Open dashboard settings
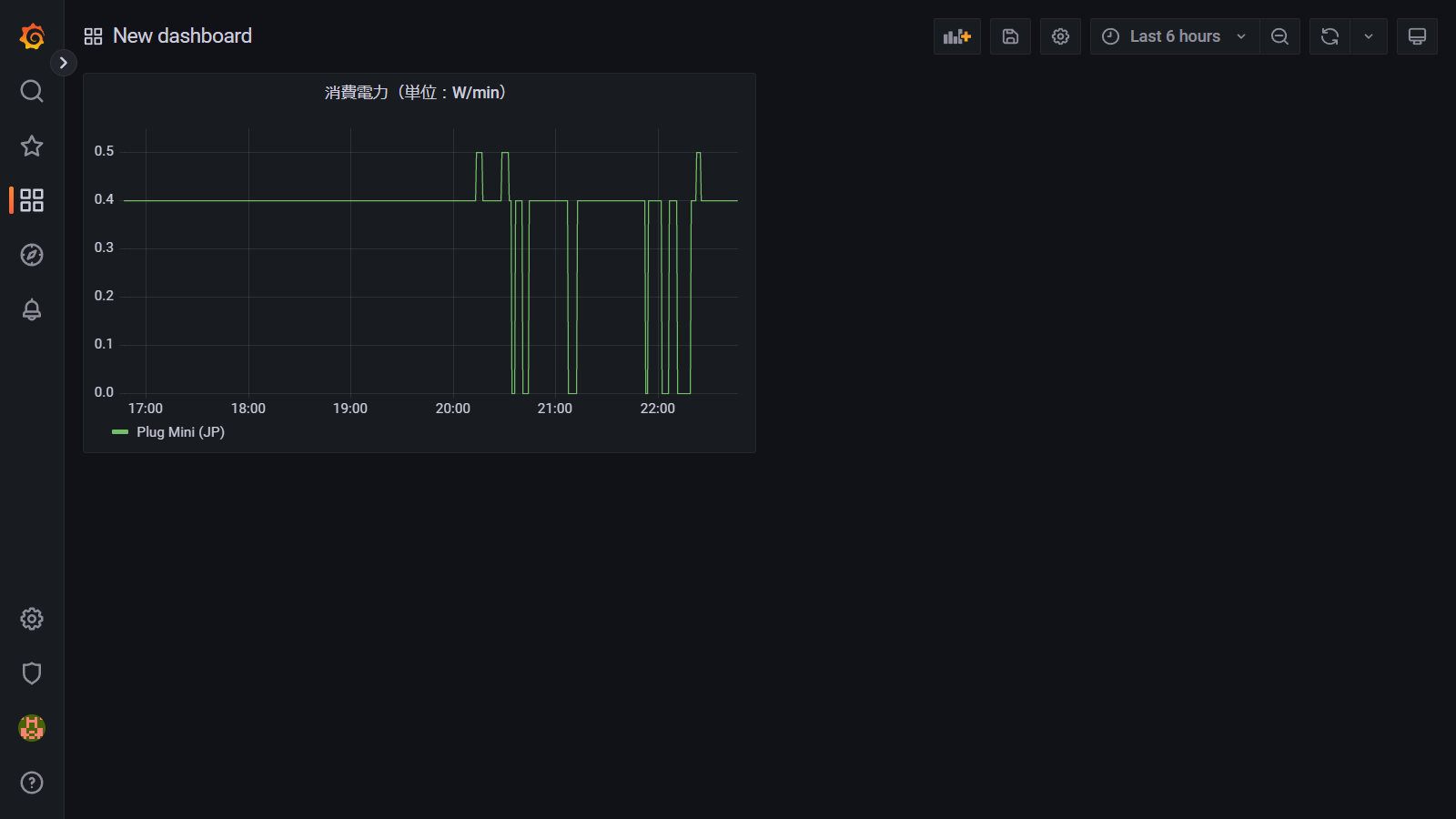Viewport: 1456px width, 819px height. tap(1059, 36)
